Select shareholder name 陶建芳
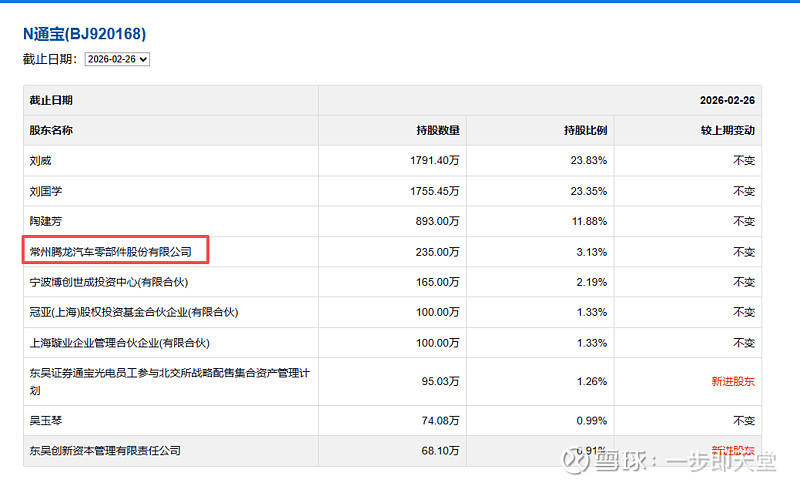This screenshot has width=800, height=486. [45, 221]
